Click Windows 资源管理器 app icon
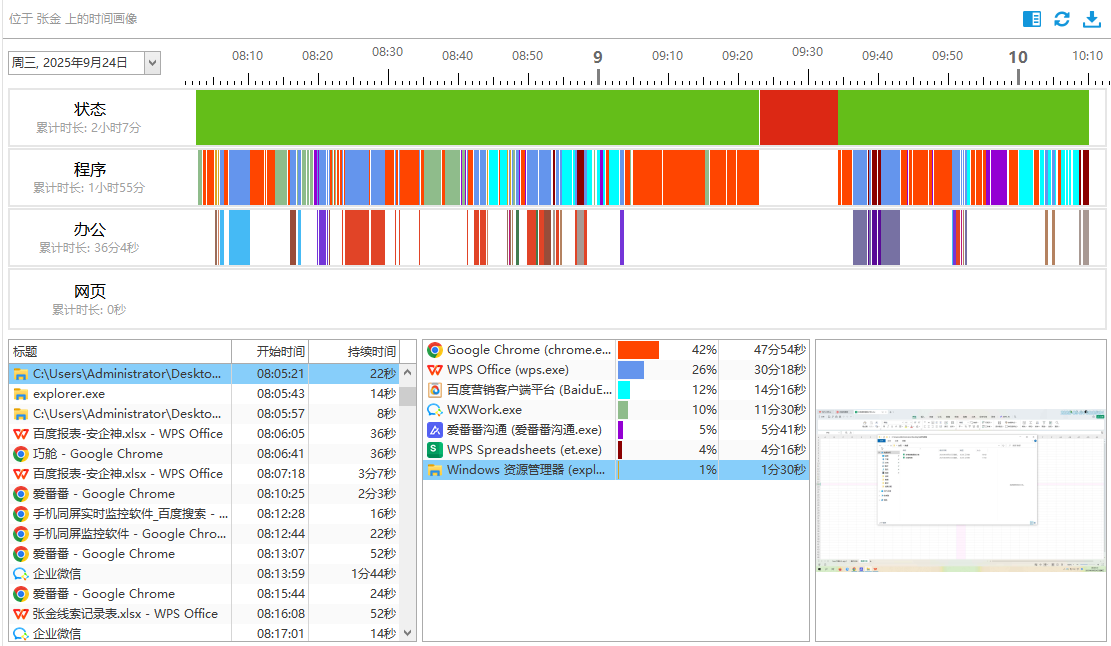This screenshot has height=646, width=1111. (434, 470)
